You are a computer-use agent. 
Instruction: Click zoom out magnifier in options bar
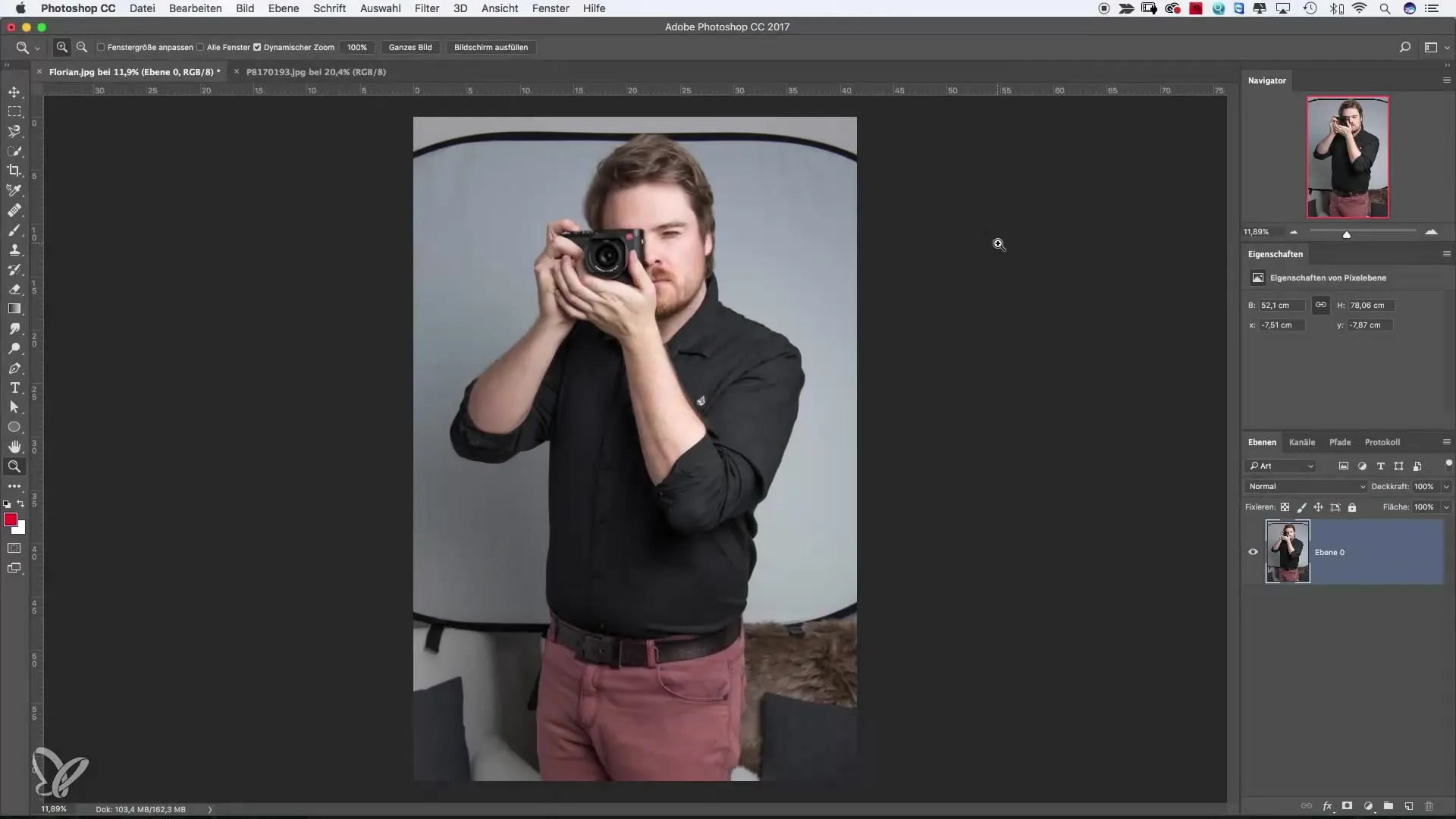82,47
